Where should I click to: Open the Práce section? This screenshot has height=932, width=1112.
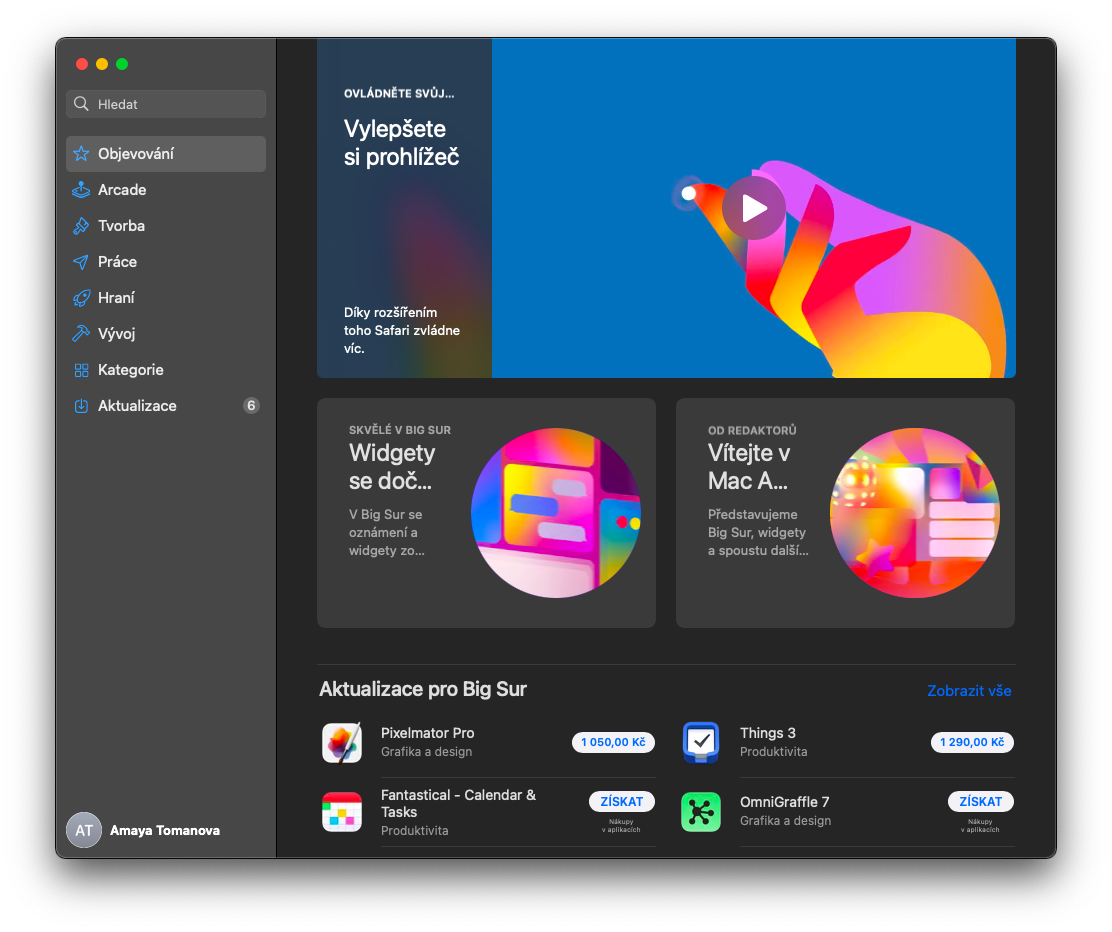click(166, 262)
